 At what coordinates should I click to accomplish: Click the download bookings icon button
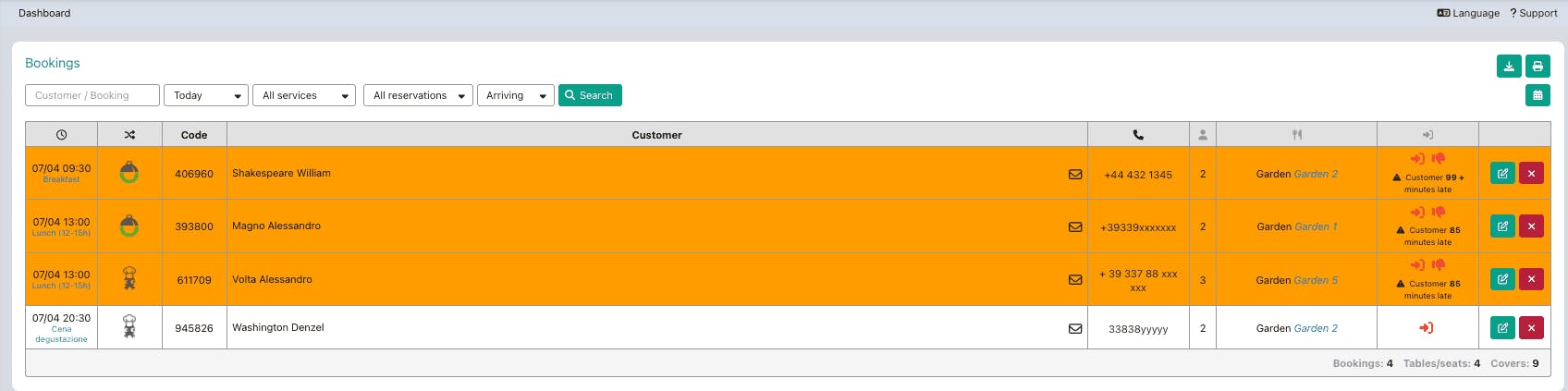[1509, 67]
